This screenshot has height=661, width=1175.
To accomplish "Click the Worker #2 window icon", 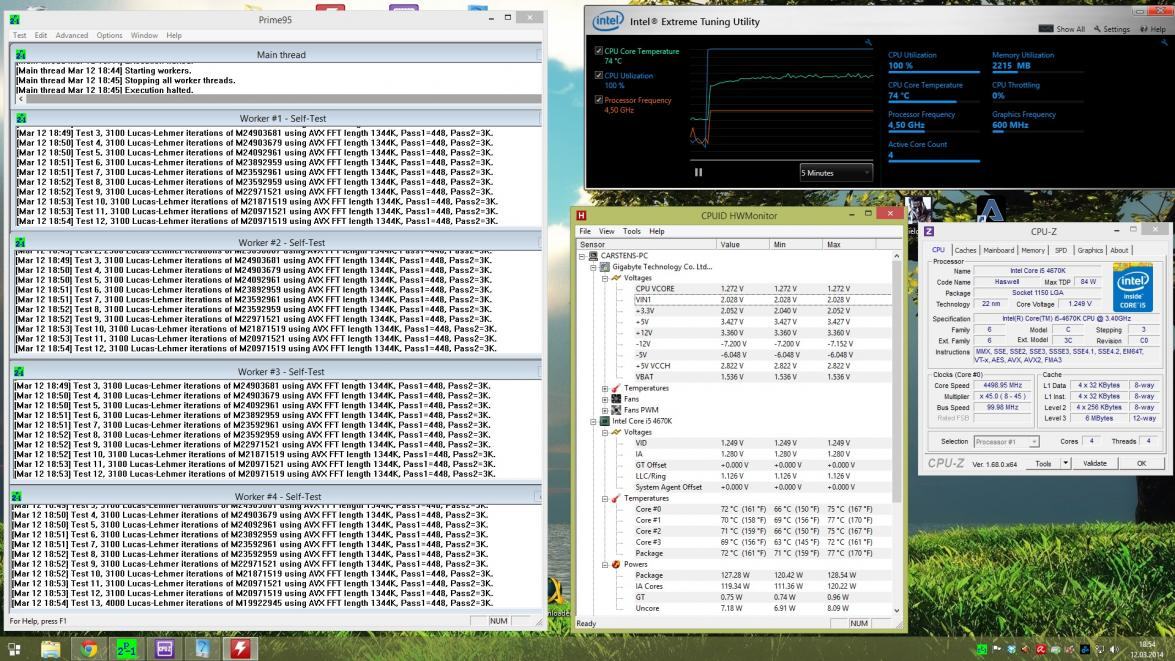I will pos(19,243).
